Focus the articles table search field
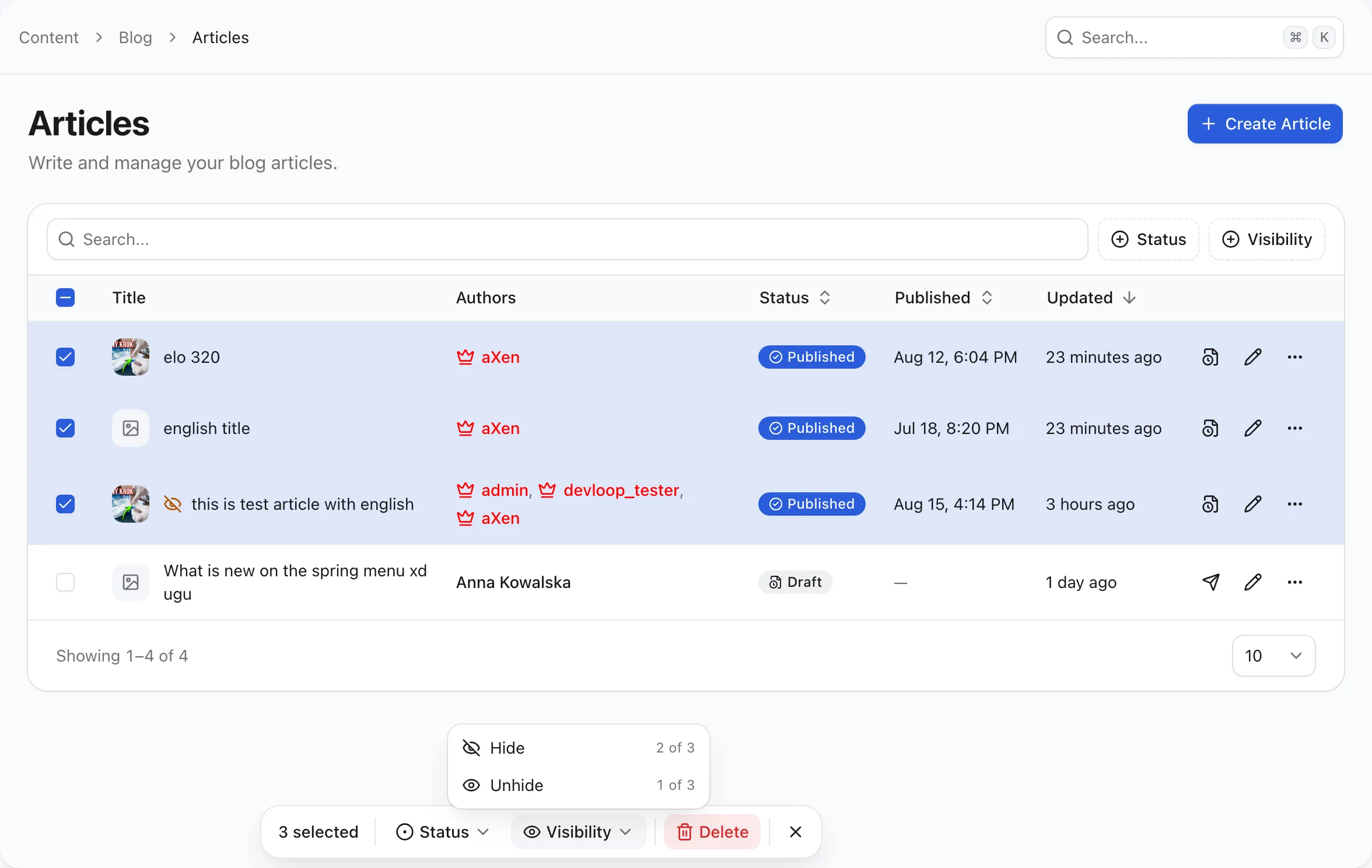1372x868 pixels. pos(567,239)
